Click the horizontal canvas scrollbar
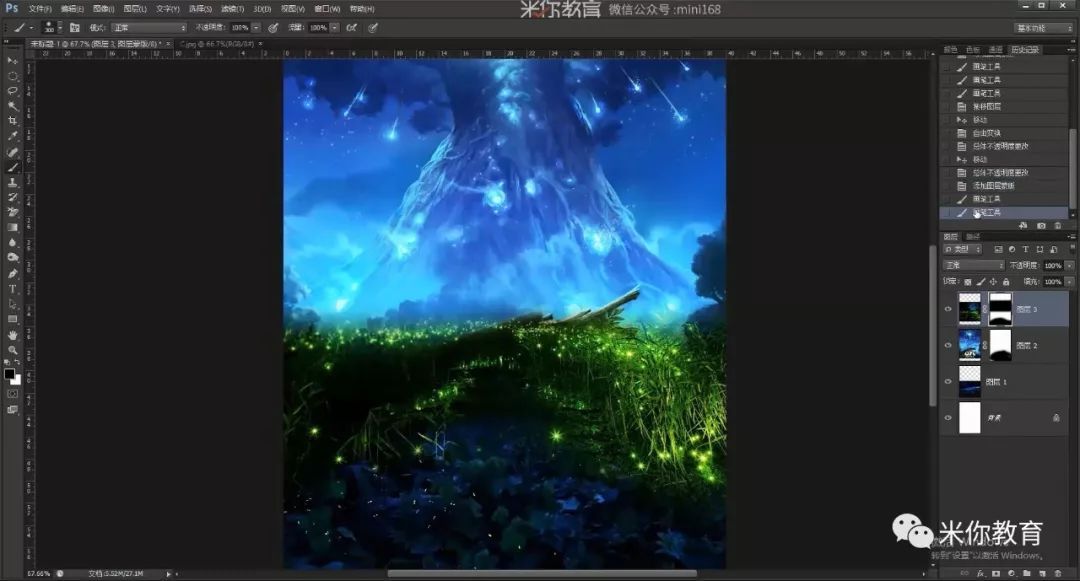 click(x=541, y=573)
